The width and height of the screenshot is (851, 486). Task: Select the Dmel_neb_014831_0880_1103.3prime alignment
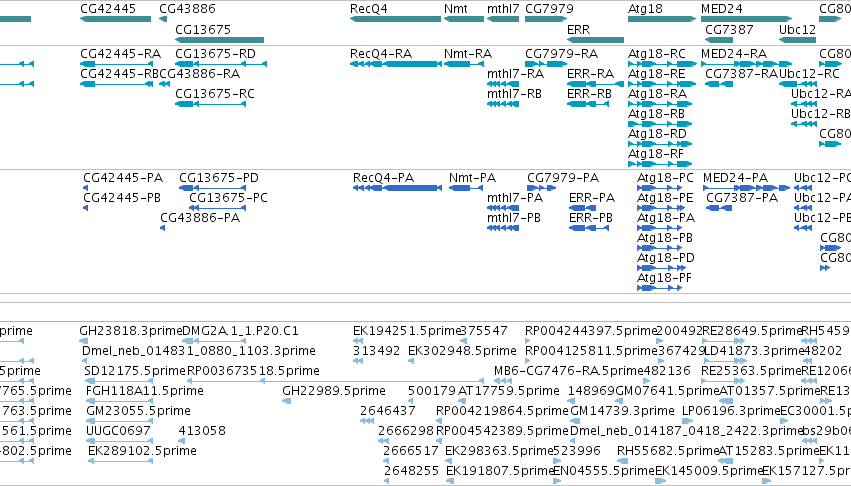85,361
